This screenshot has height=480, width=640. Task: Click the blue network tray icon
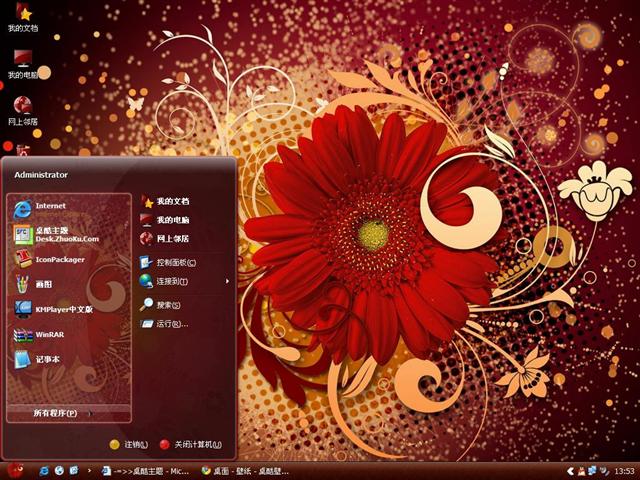pyautogui.click(x=592, y=471)
